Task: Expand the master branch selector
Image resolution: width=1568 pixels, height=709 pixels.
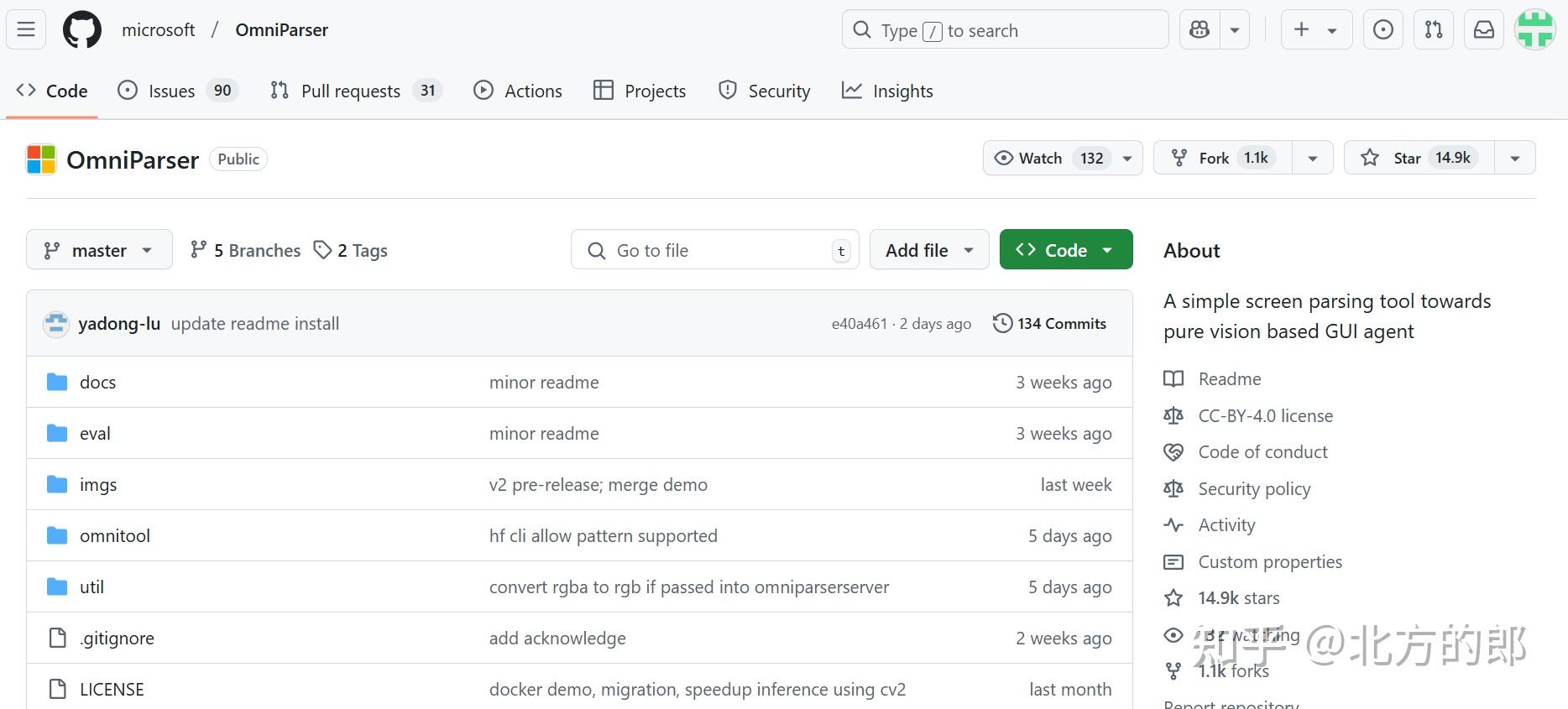Action: pyautogui.click(x=99, y=250)
